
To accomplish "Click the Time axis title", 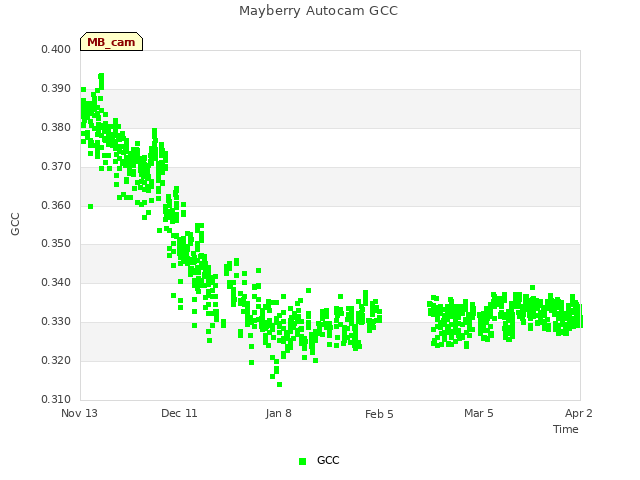I will 566,429.
